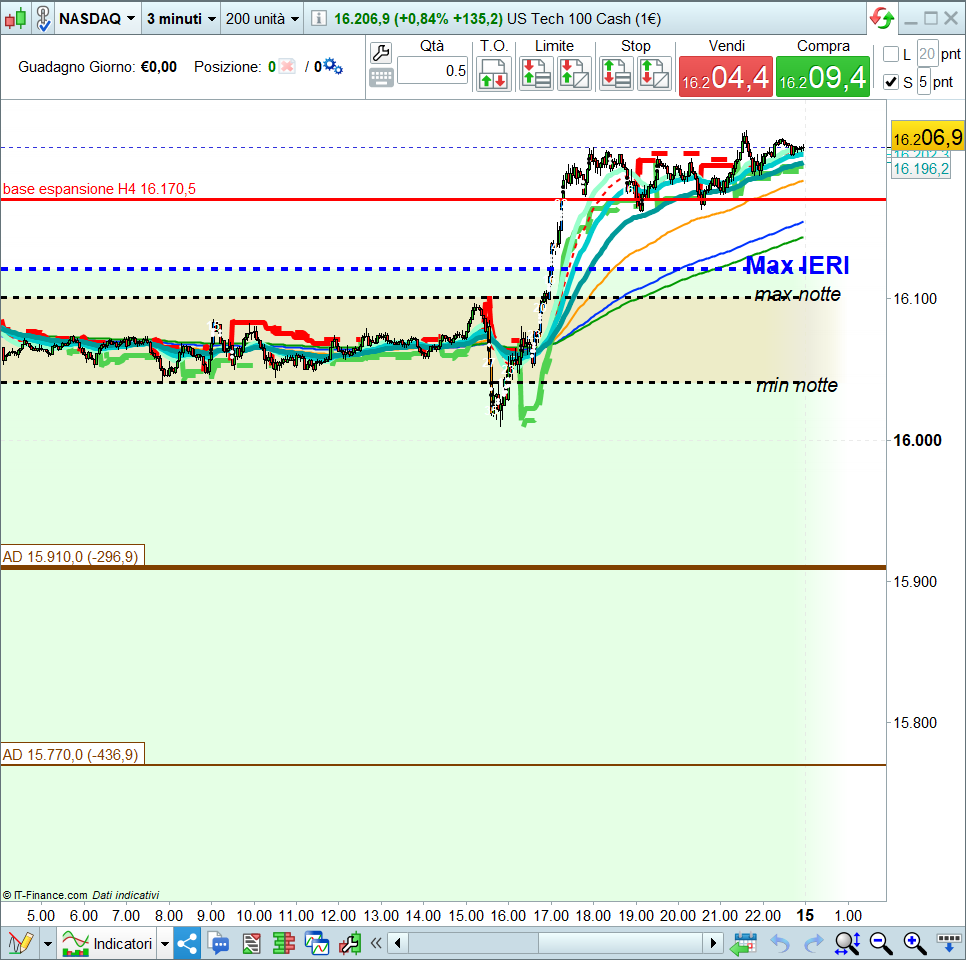Click the drawing tools pencil icon

[20, 943]
